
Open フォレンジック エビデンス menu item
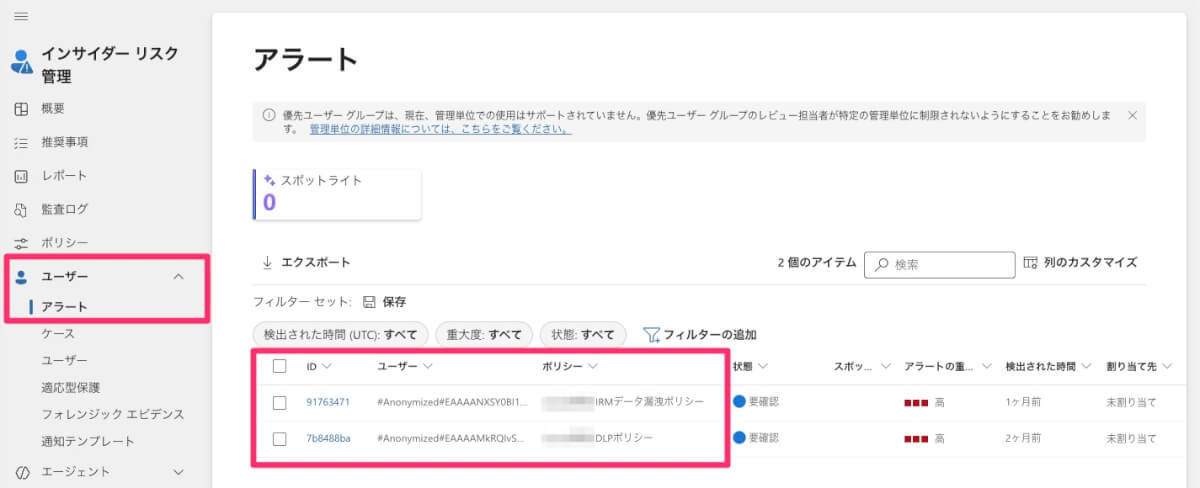pos(112,414)
